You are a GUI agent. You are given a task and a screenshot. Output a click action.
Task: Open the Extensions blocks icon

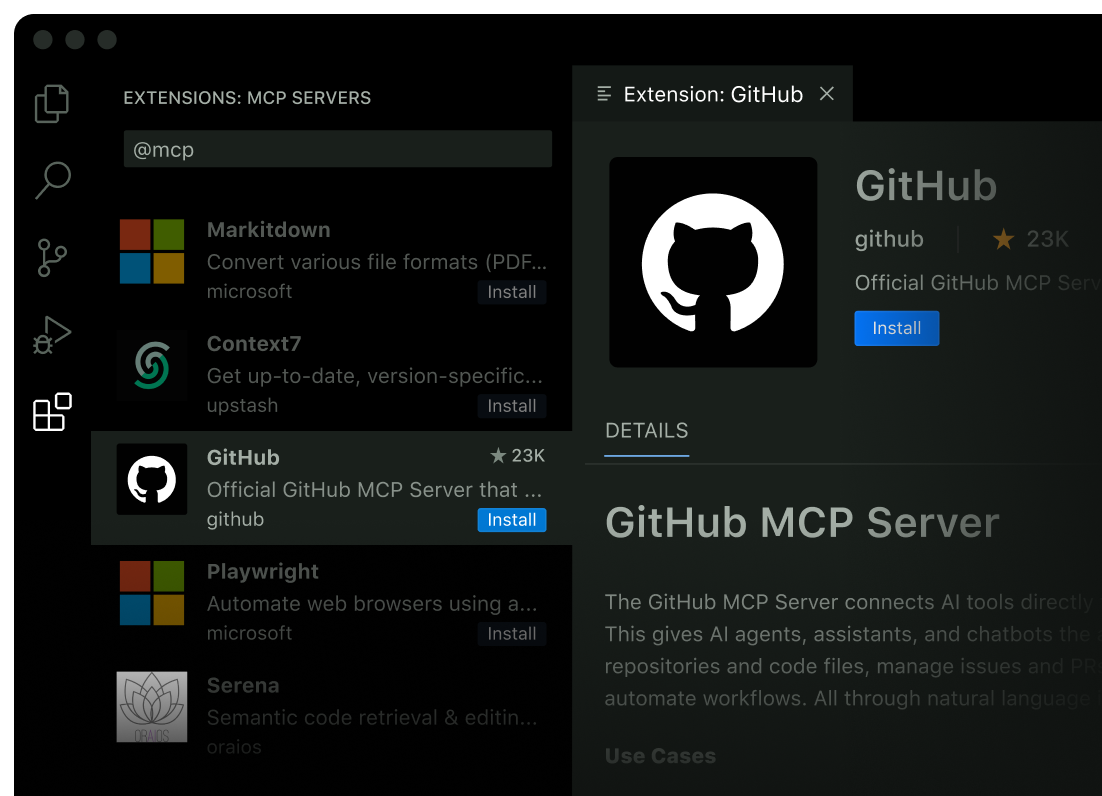click(53, 412)
